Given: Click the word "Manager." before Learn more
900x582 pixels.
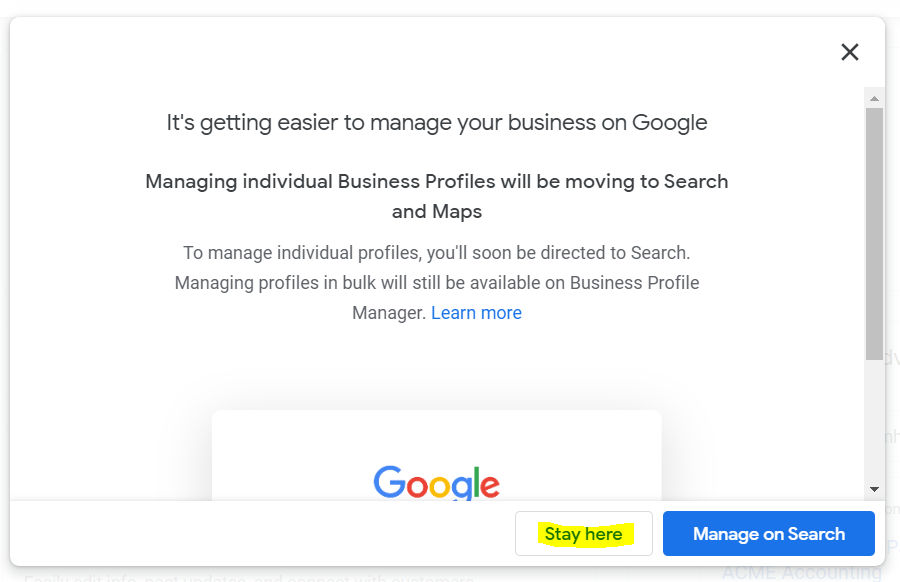Looking at the screenshot, I should point(389,313).
